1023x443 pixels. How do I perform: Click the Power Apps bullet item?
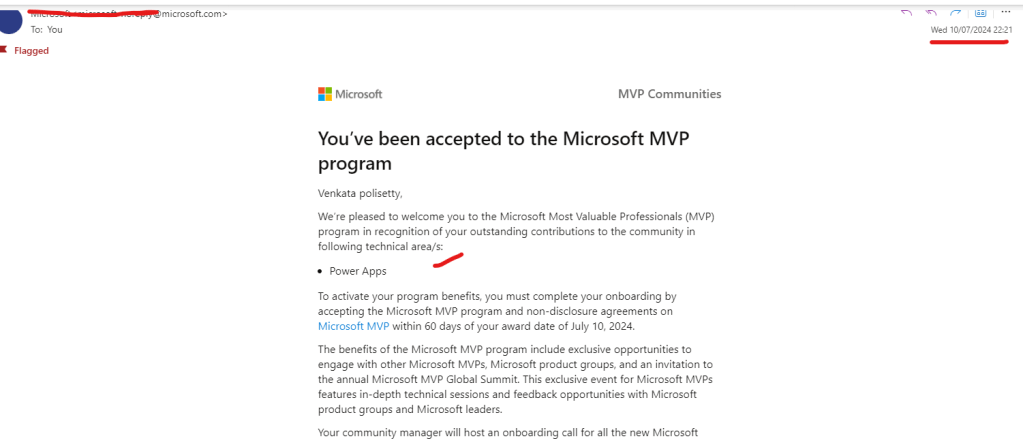point(357,271)
